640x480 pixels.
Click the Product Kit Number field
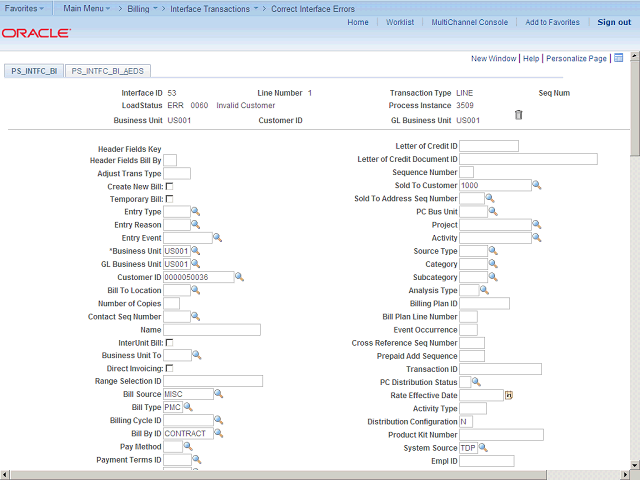point(501,435)
